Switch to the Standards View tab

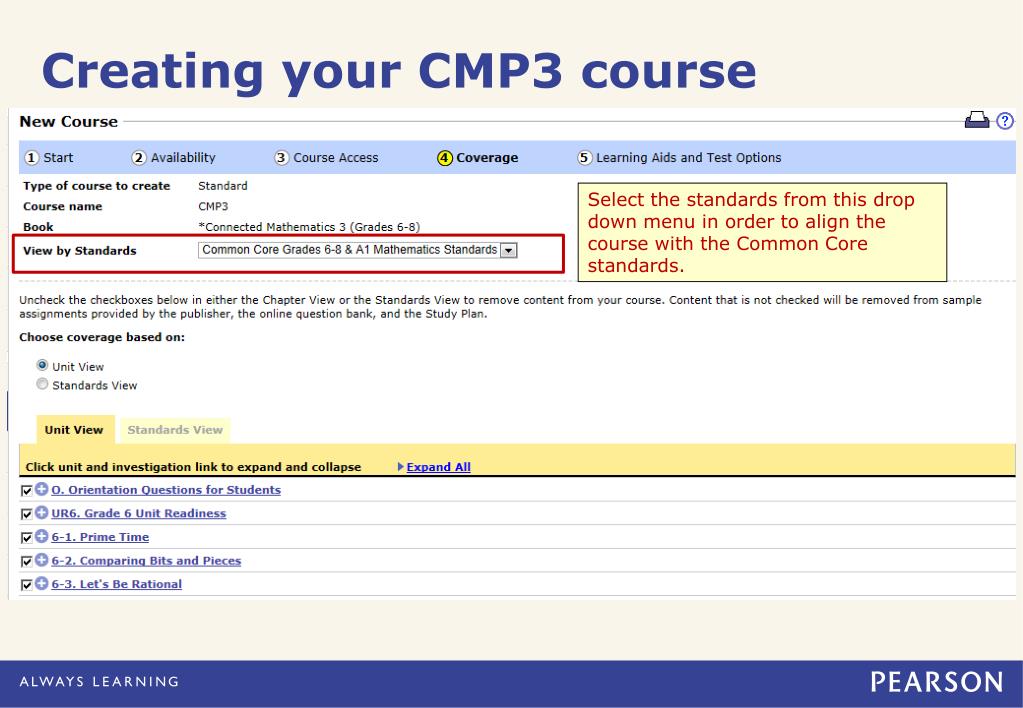click(x=175, y=429)
